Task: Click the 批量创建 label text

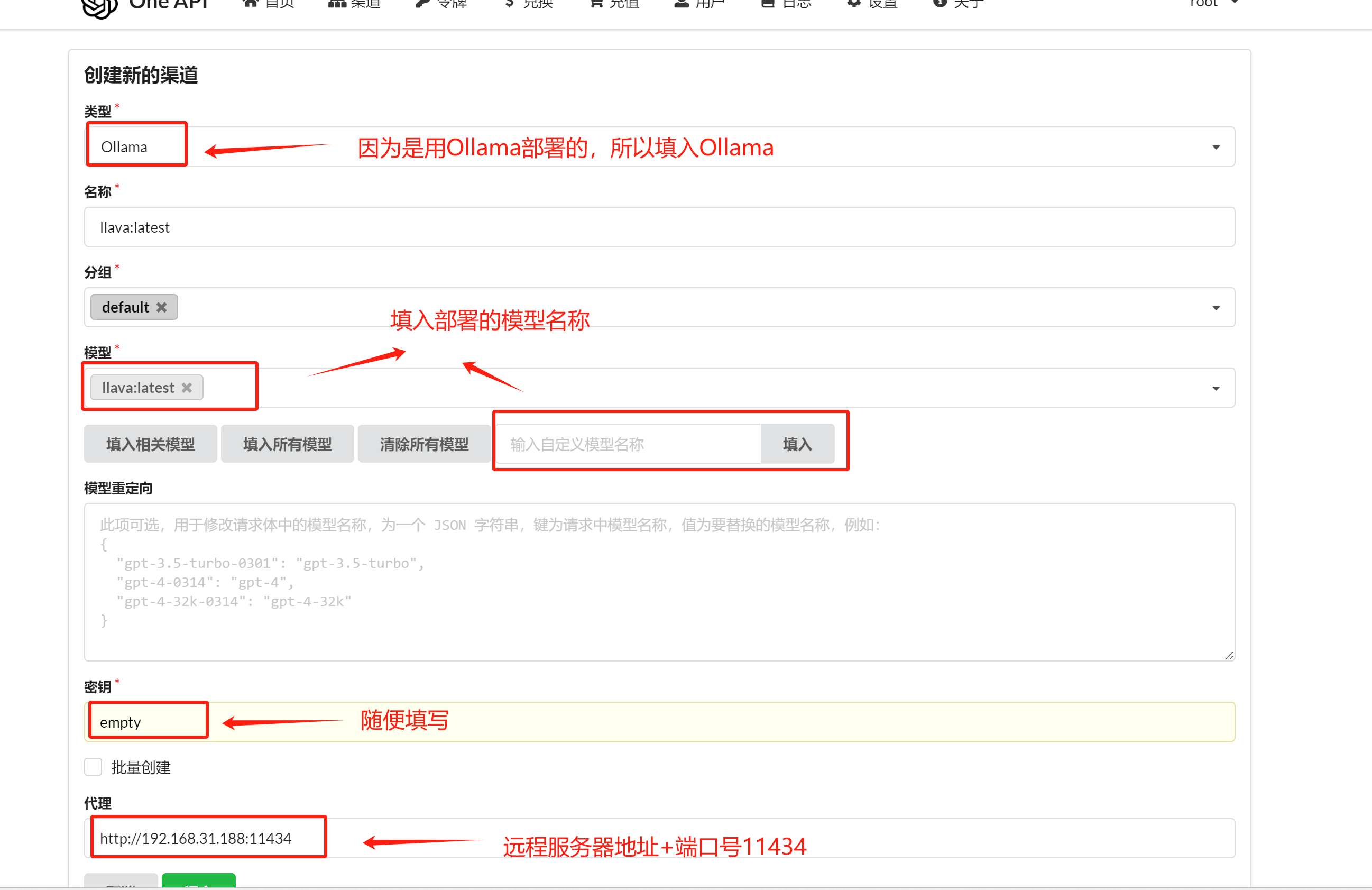Action: click(x=141, y=767)
